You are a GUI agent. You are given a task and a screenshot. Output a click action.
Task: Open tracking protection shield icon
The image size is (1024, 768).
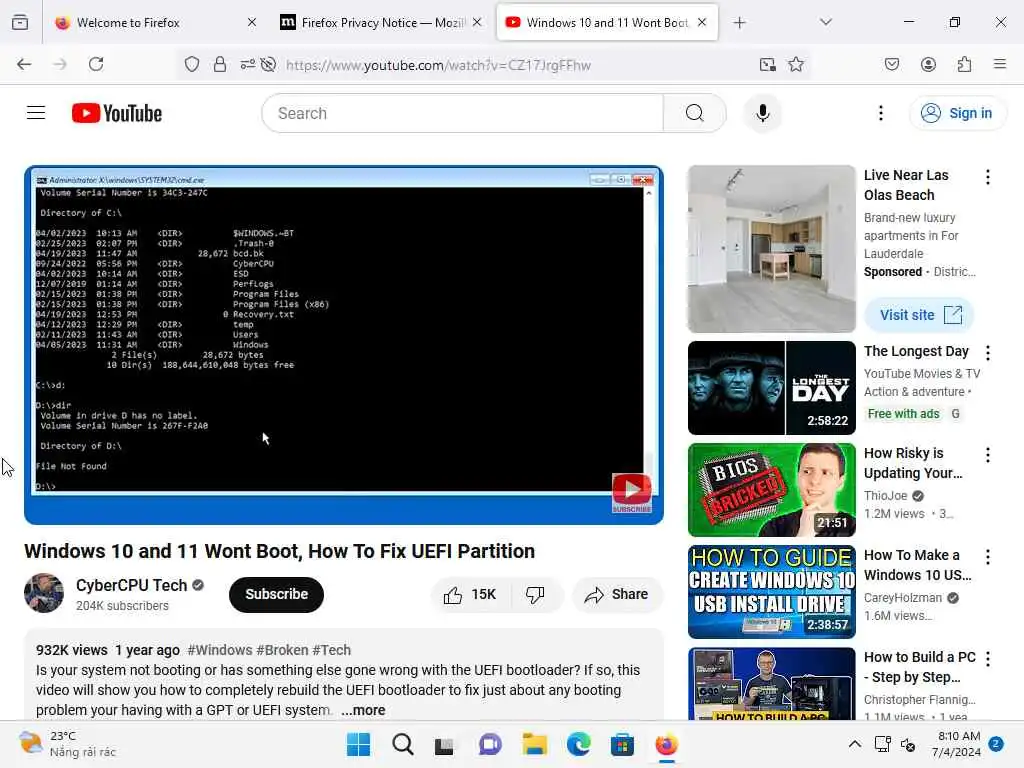(x=191, y=64)
